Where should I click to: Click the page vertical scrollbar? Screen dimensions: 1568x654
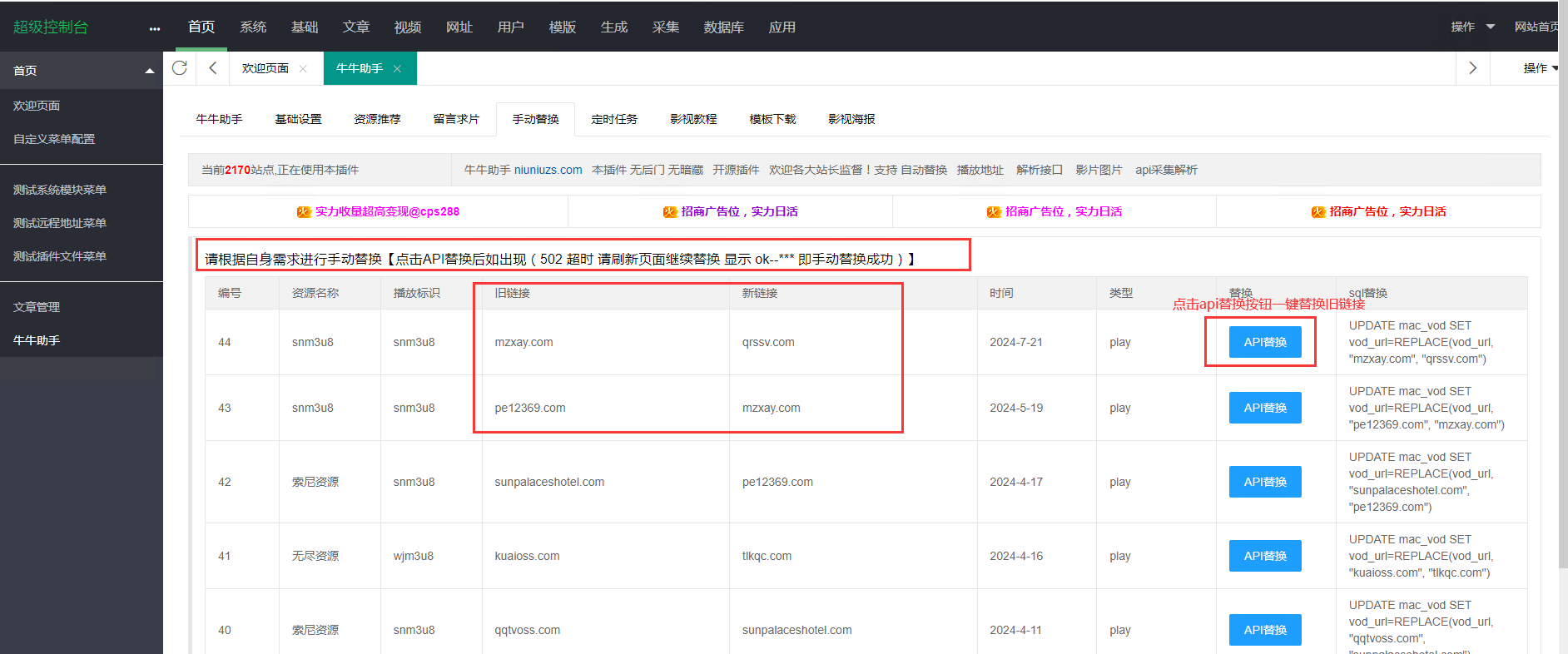pos(1563,283)
